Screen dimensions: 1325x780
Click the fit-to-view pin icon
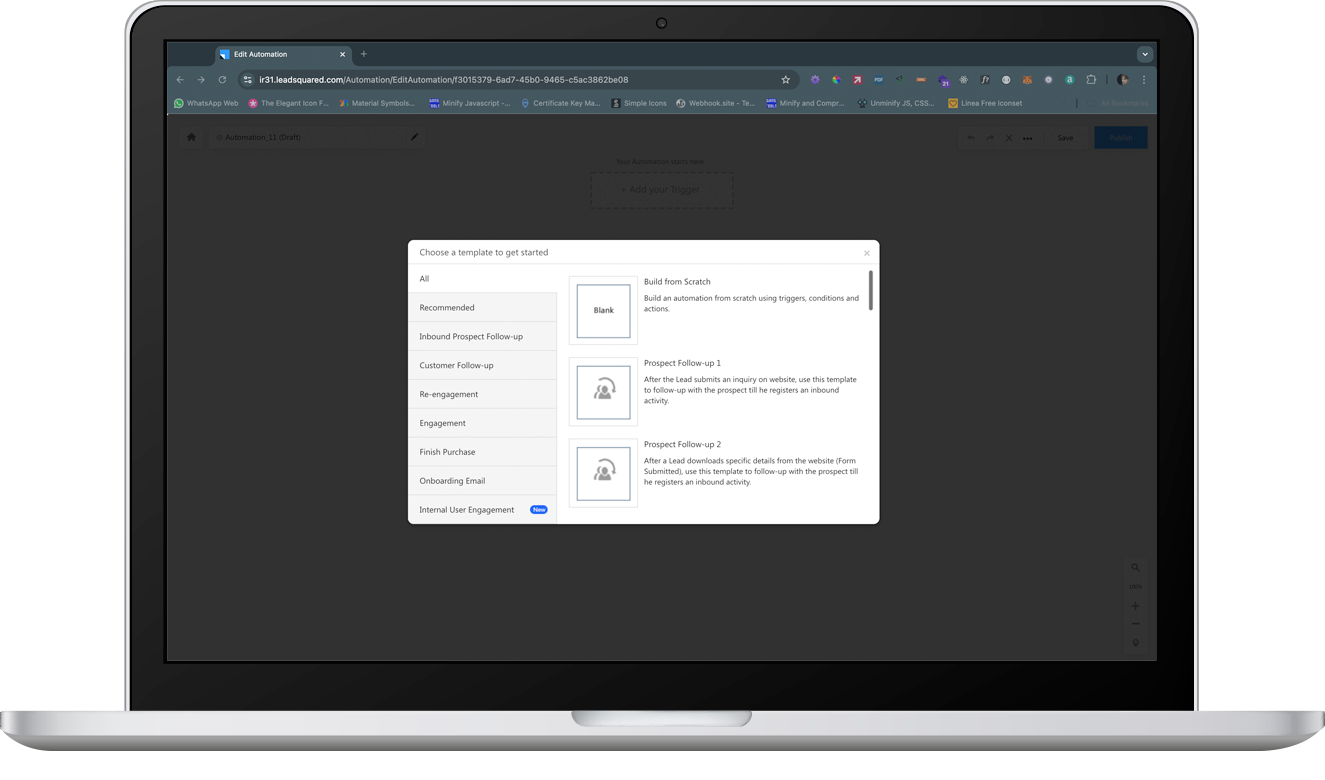pos(1135,642)
